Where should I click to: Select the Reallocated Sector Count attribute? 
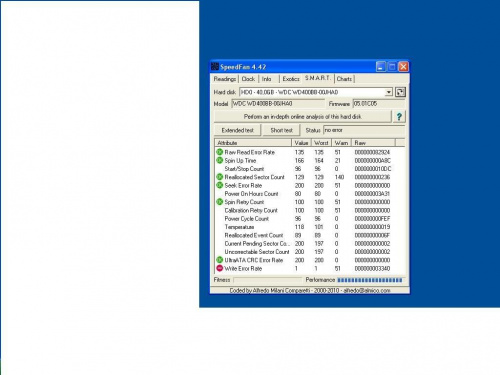point(254,177)
